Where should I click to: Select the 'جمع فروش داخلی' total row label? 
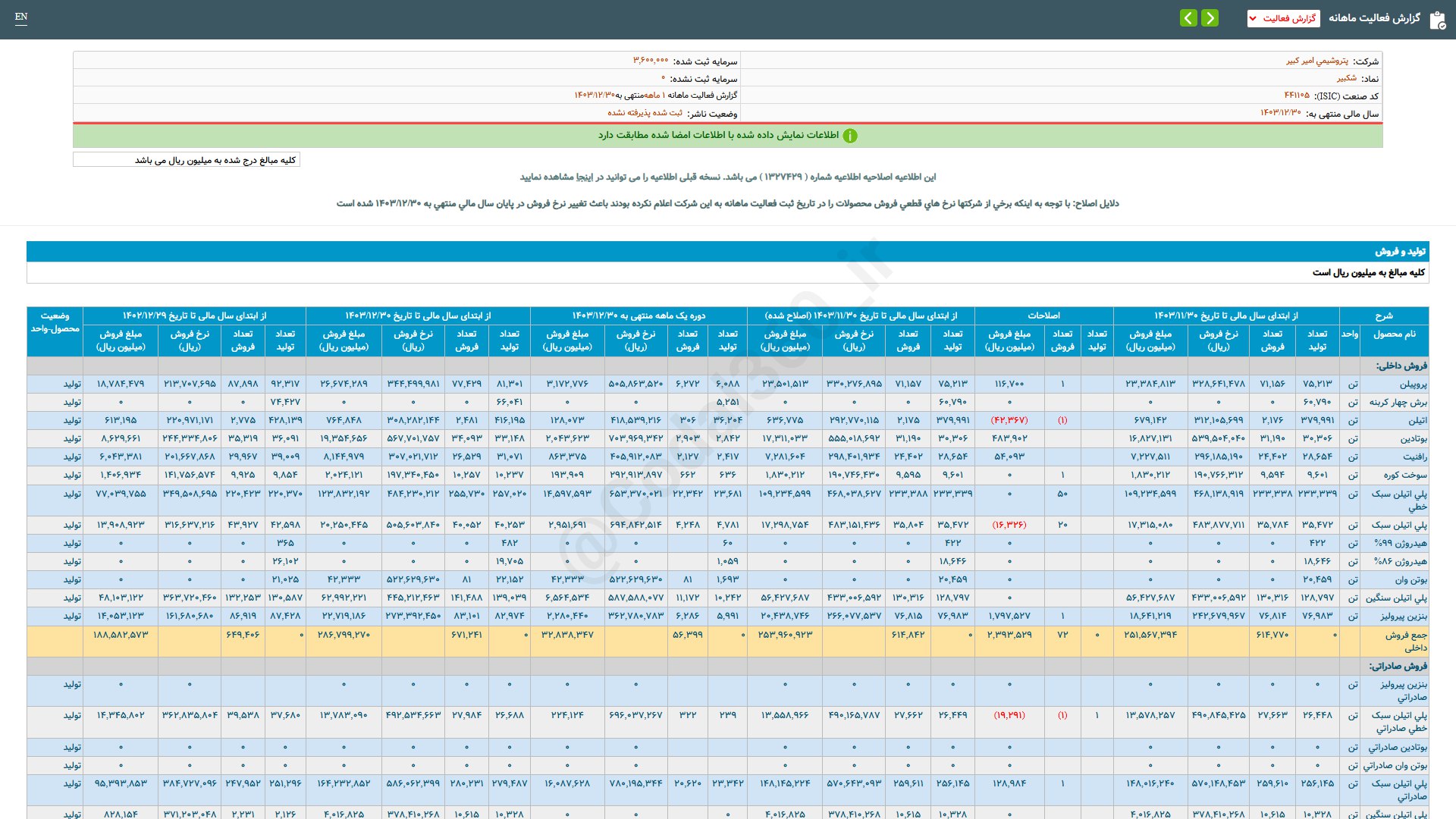(x=1405, y=642)
